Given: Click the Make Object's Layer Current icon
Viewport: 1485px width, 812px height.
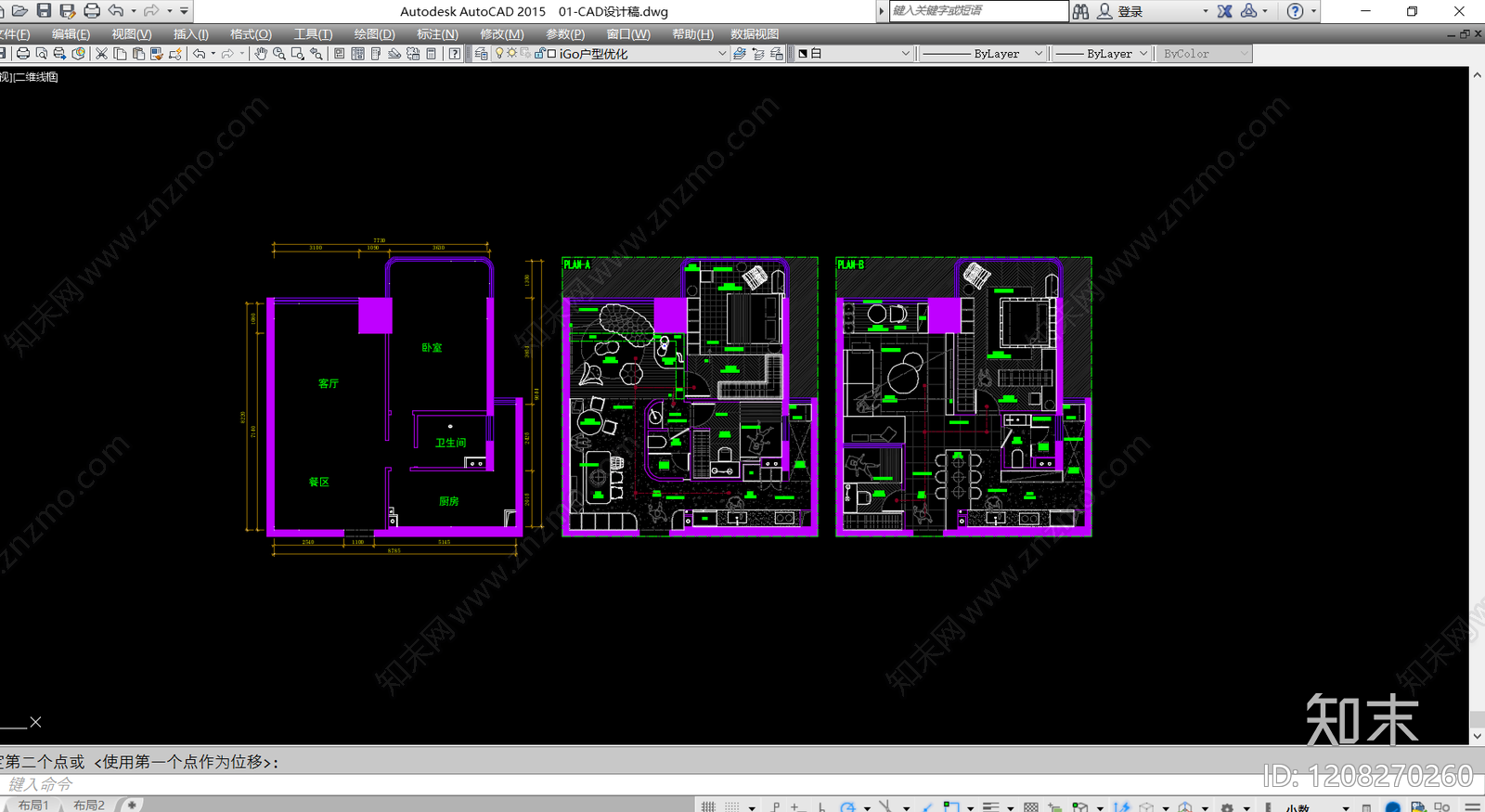Looking at the screenshot, I should [740, 54].
